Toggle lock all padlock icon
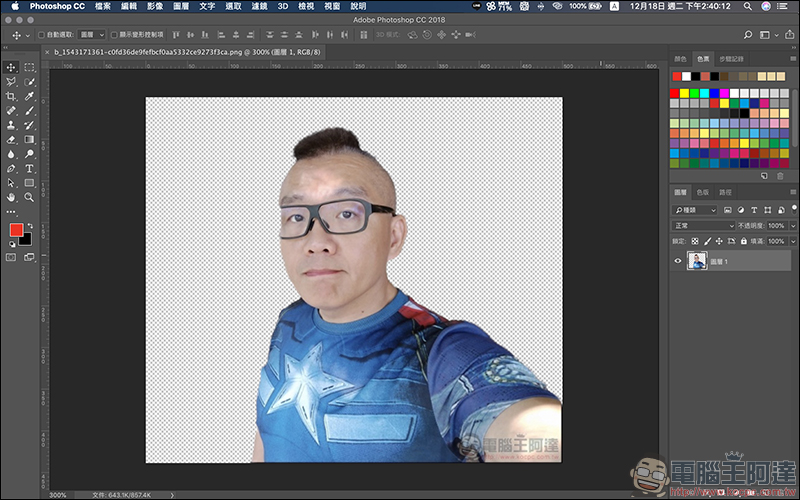The height and width of the screenshot is (500, 800). point(743,241)
